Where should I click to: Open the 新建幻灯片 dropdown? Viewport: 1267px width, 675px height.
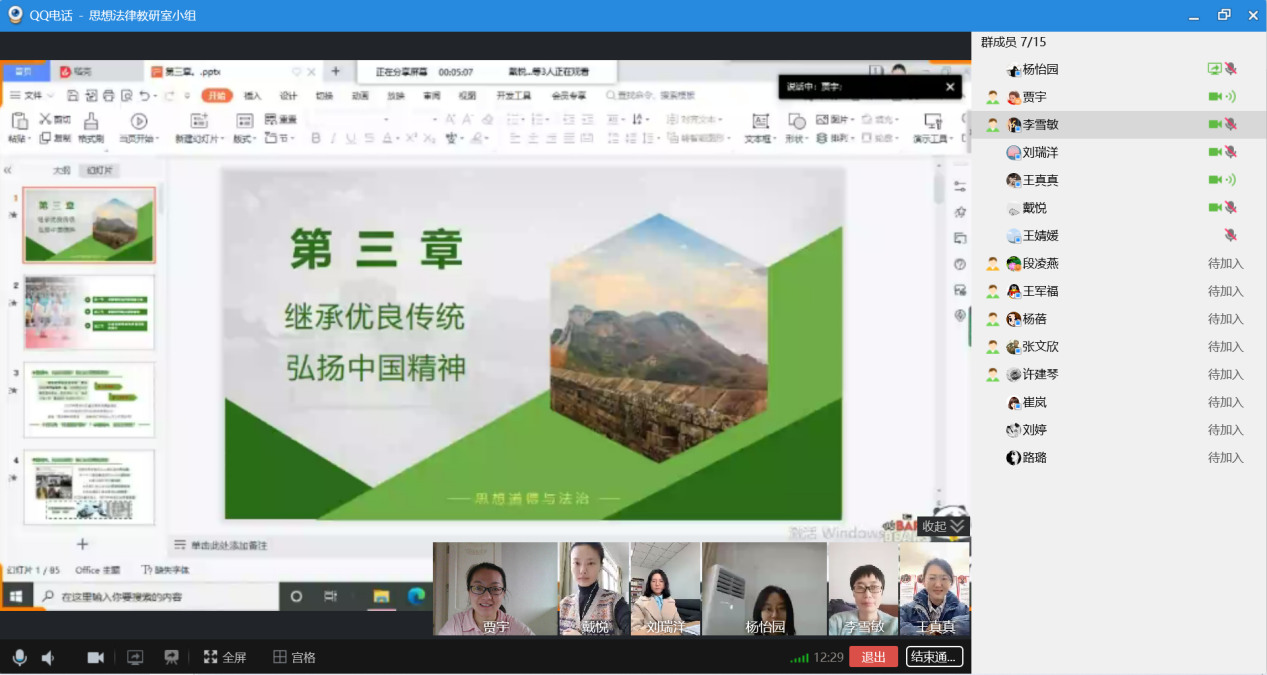click(x=198, y=139)
